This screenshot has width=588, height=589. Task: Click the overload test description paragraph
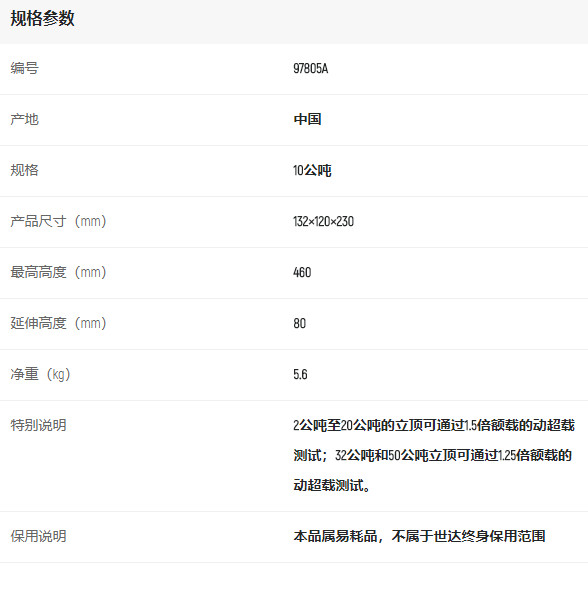(434, 455)
